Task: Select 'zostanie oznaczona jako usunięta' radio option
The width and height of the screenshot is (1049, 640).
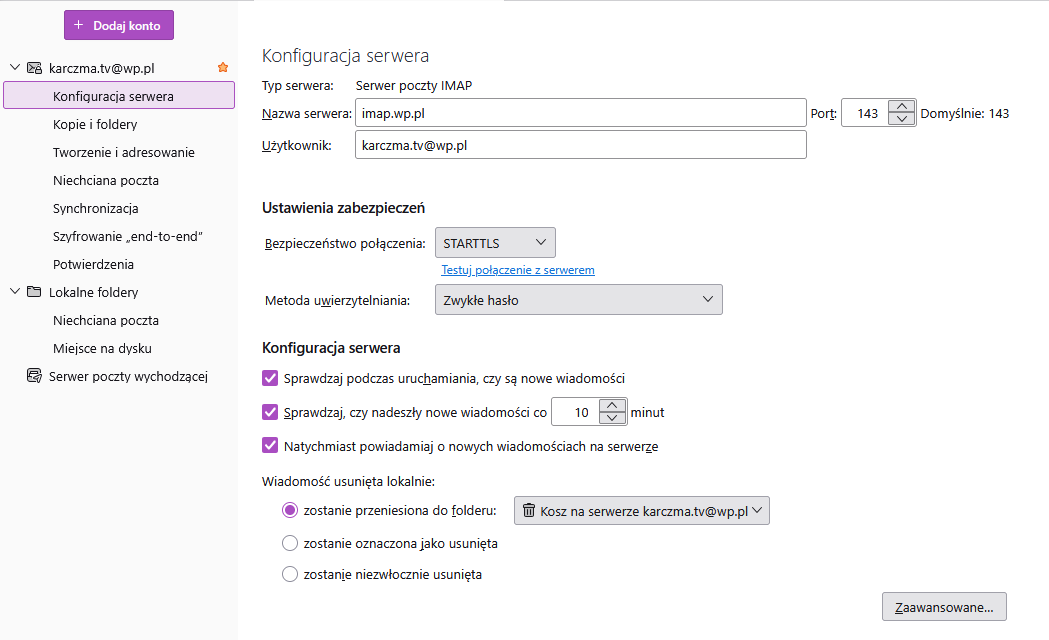Action: point(290,543)
